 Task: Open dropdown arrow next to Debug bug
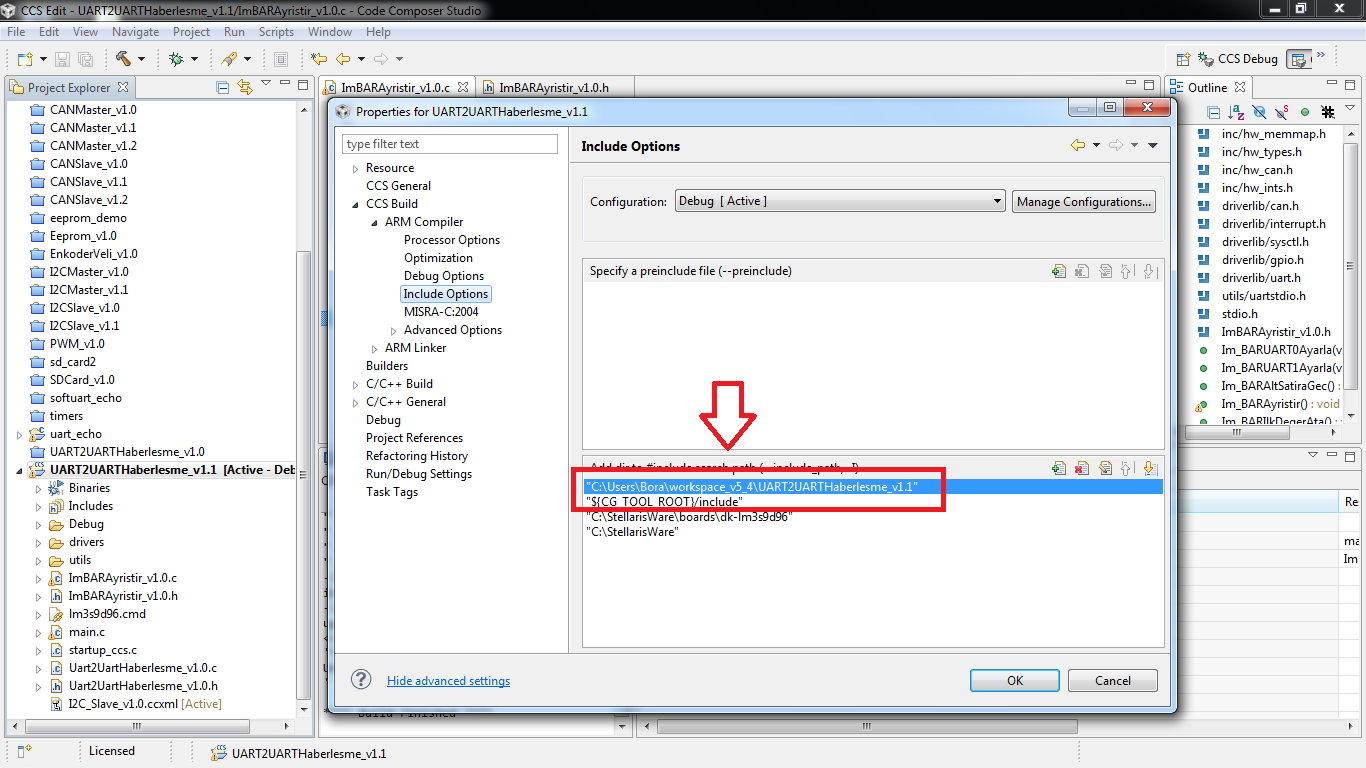point(194,59)
